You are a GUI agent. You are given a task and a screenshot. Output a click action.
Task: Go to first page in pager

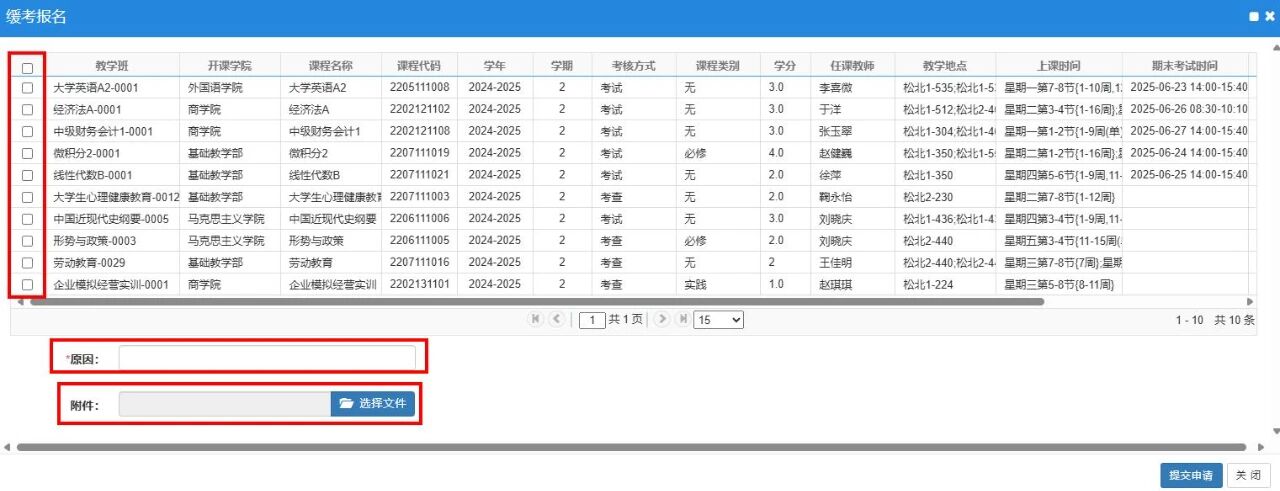click(535, 319)
